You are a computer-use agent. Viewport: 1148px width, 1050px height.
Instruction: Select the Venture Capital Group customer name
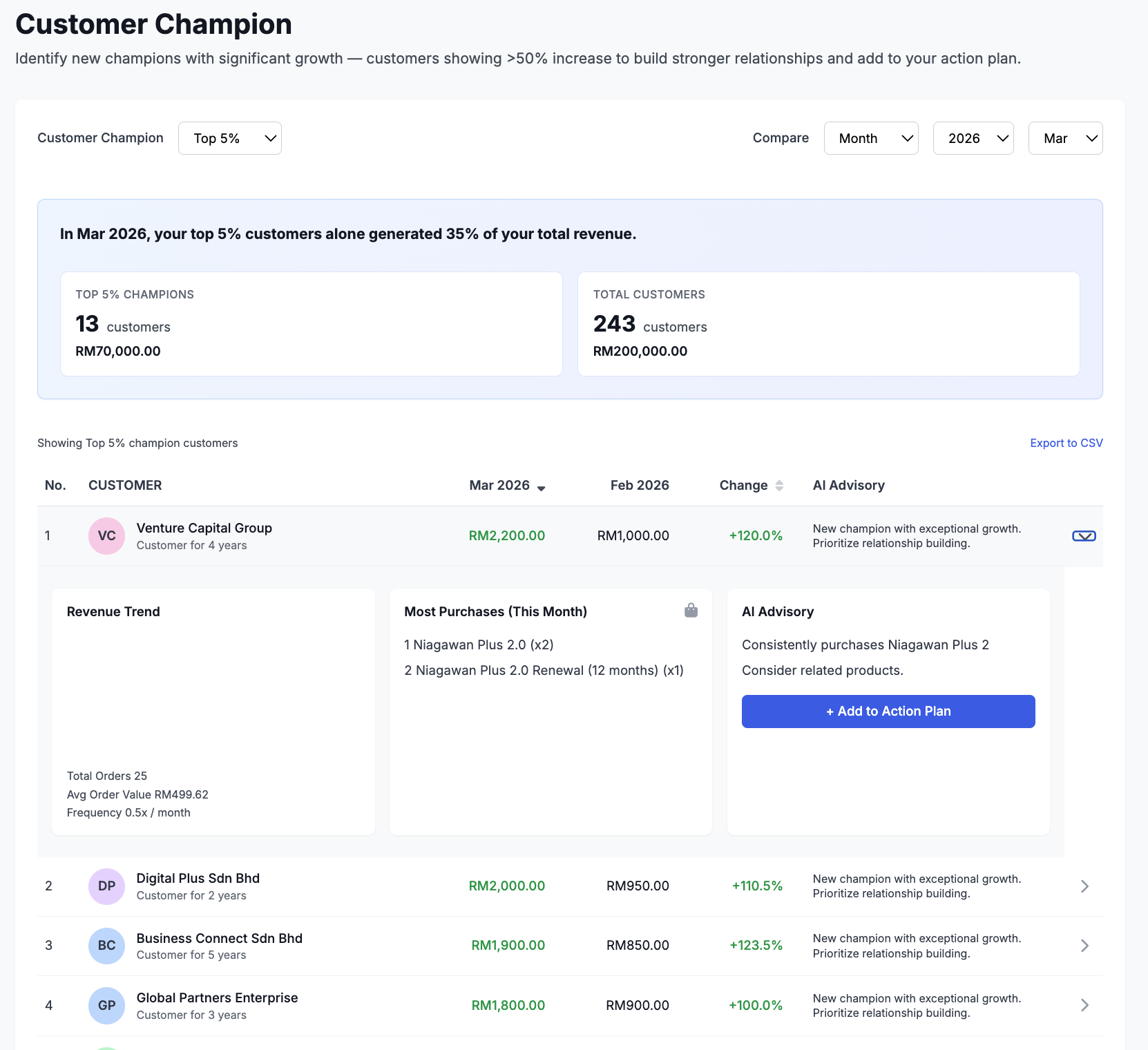point(204,528)
